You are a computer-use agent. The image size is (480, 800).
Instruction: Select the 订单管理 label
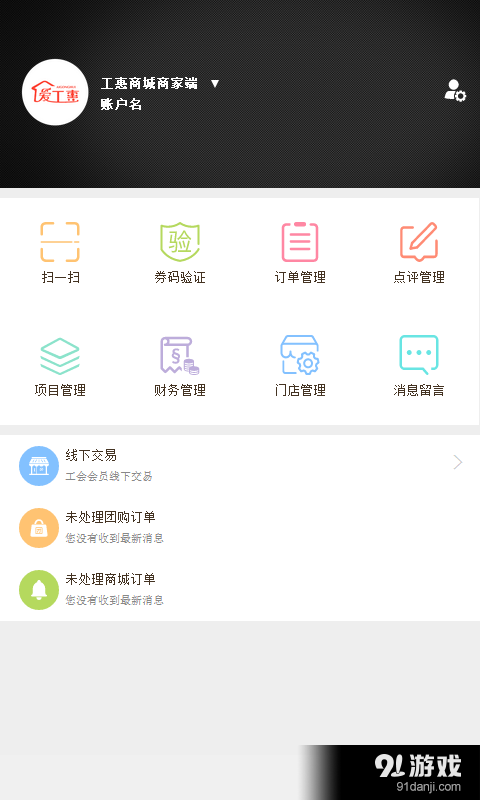click(300, 278)
